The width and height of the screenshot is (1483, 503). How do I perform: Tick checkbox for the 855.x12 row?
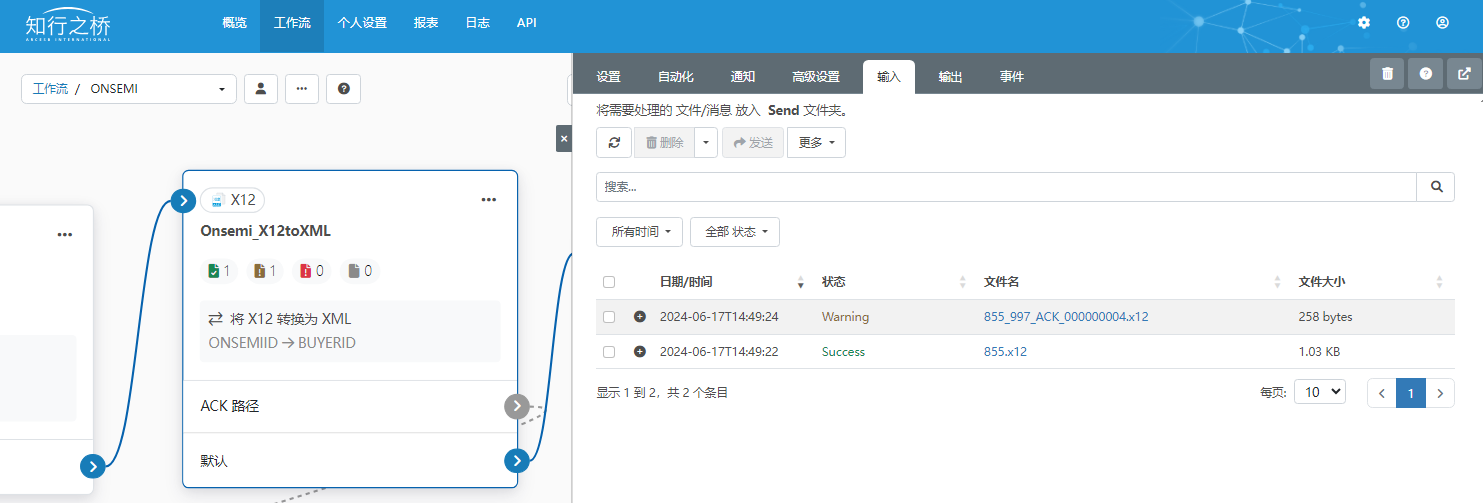click(609, 352)
